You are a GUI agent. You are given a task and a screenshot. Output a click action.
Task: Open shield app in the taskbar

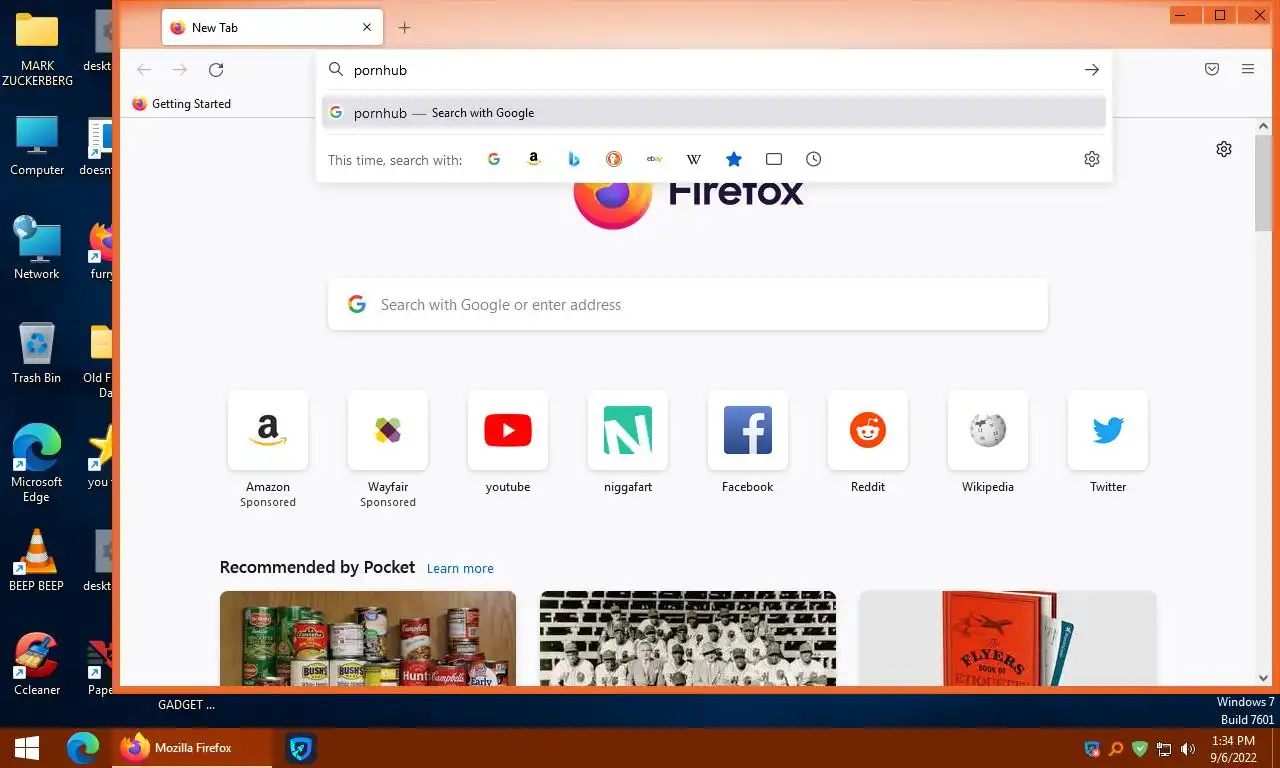click(x=301, y=747)
